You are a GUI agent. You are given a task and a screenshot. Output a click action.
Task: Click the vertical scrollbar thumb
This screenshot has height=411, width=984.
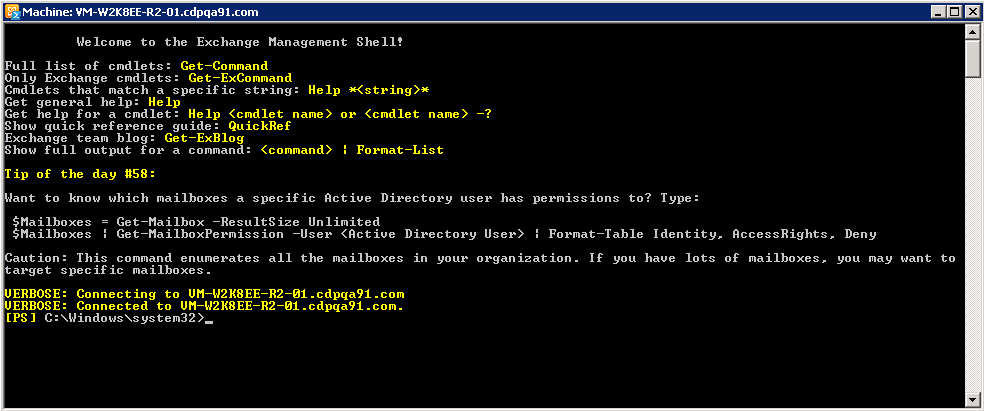point(973,57)
